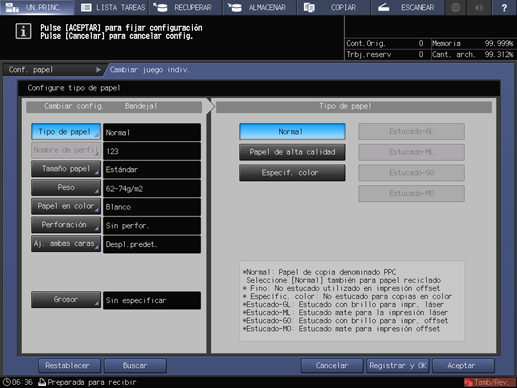Open the ESCANEAR tab
Screen dimensions: 517x388
coord(408,7)
